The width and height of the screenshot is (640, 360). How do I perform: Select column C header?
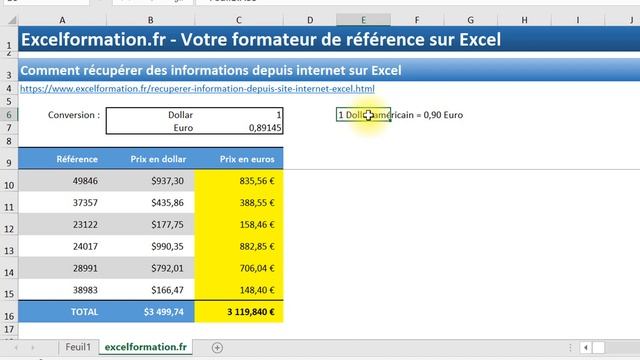click(238, 20)
